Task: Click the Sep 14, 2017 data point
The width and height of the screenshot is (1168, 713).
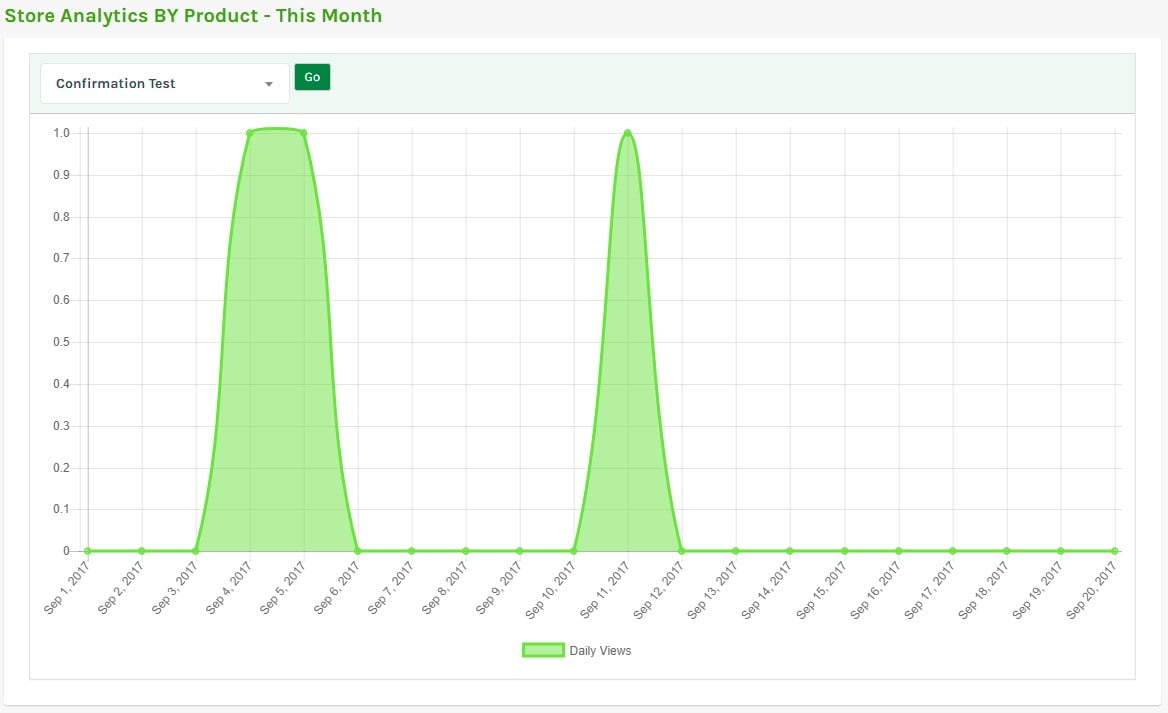Action: [790, 551]
